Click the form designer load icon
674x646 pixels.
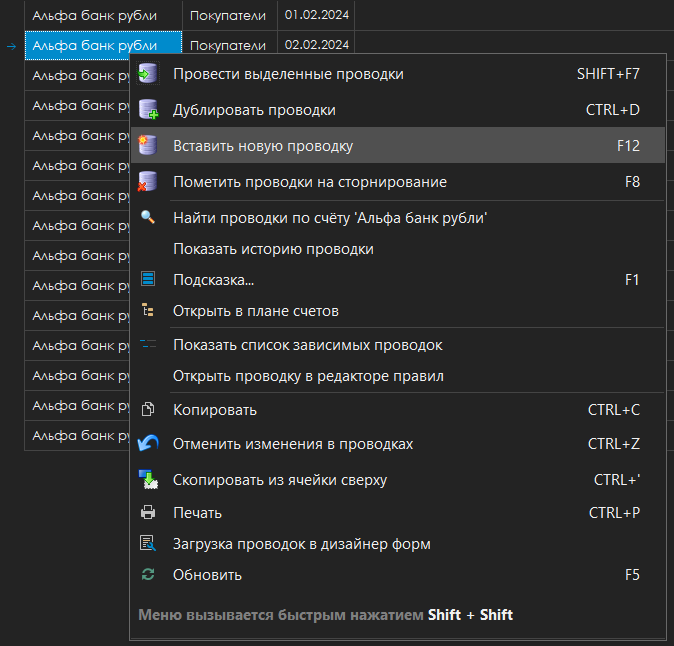(148, 543)
